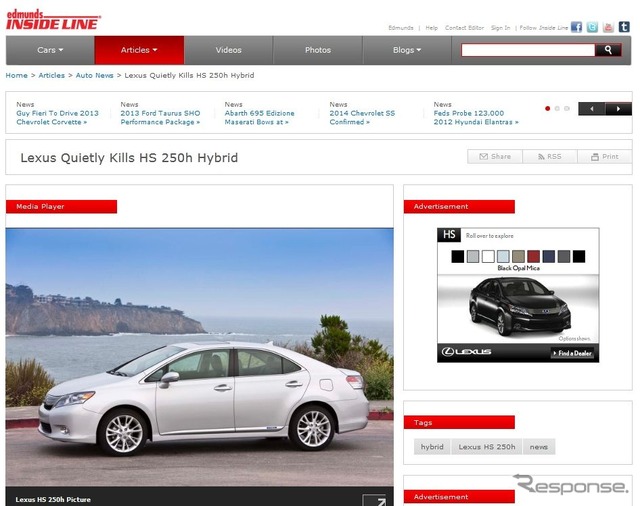Click the Print button
Image resolution: width=640 pixels, height=506 pixels.
coord(604,157)
